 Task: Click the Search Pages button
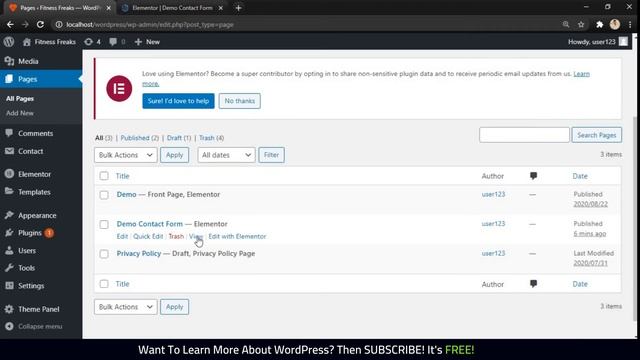597,135
